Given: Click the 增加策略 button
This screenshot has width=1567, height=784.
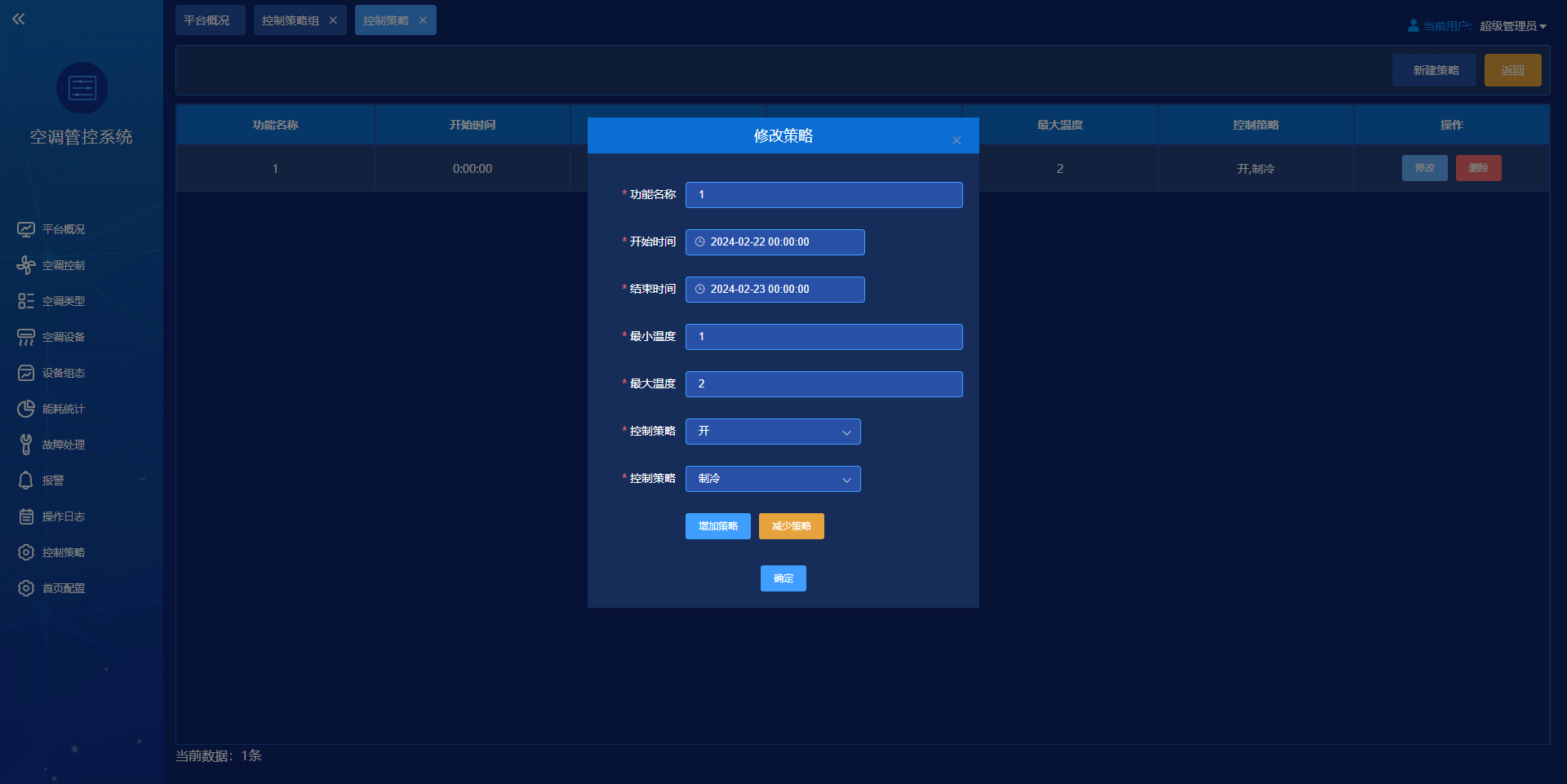Looking at the screenshot, I should point(718,526).
